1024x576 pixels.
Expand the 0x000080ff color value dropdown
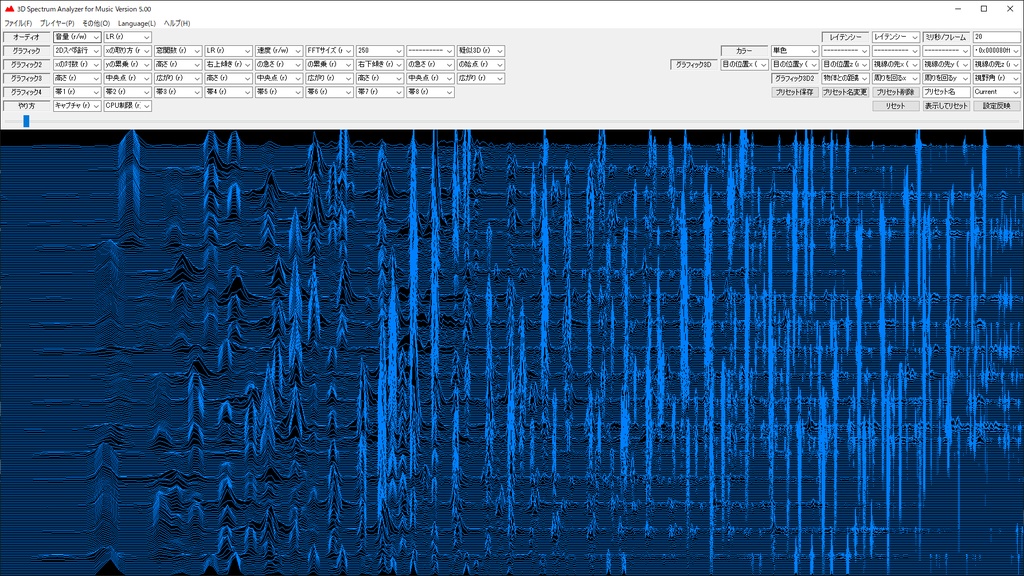(x=997, y=51)
